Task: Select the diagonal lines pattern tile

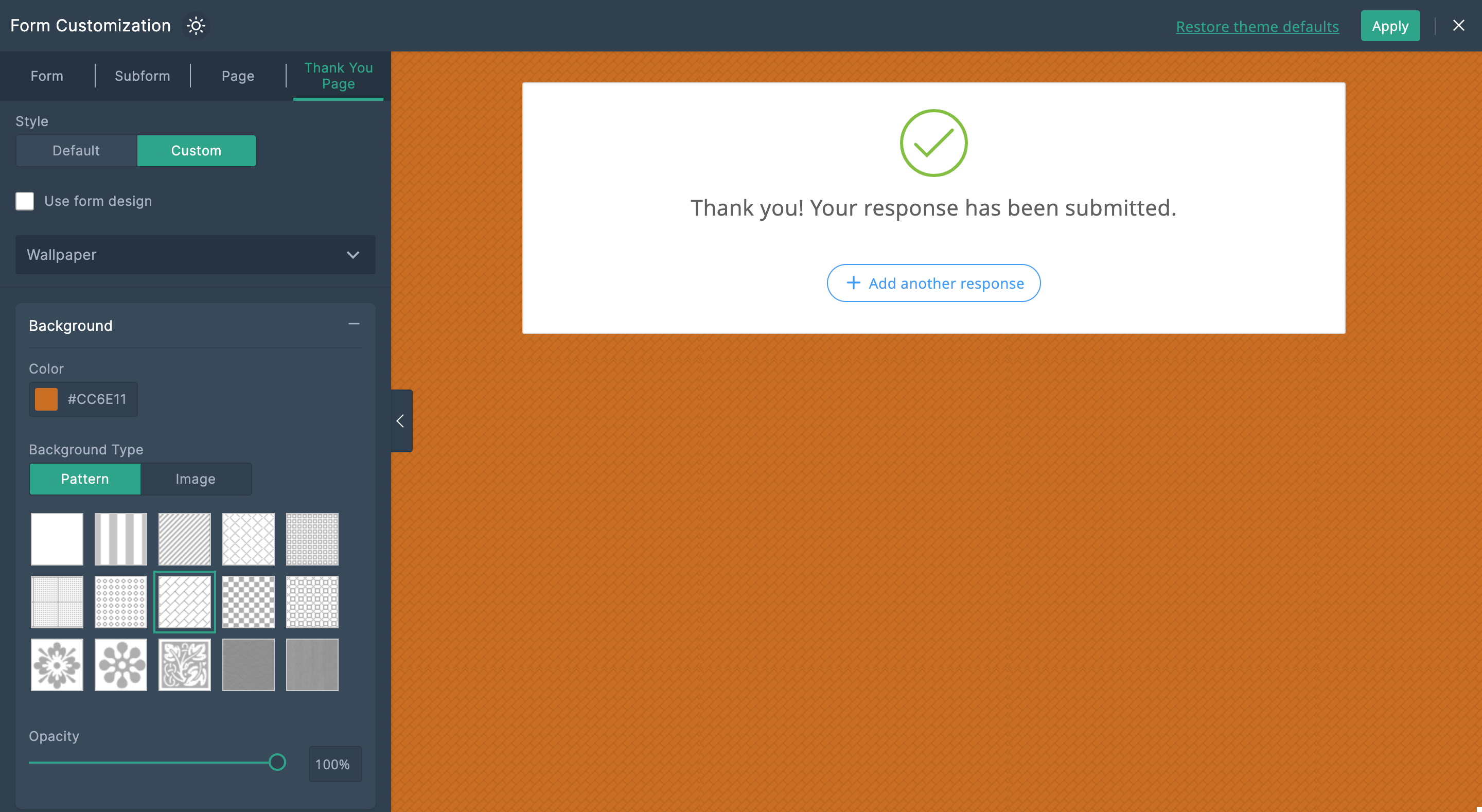Action: [x=185, y=537]
